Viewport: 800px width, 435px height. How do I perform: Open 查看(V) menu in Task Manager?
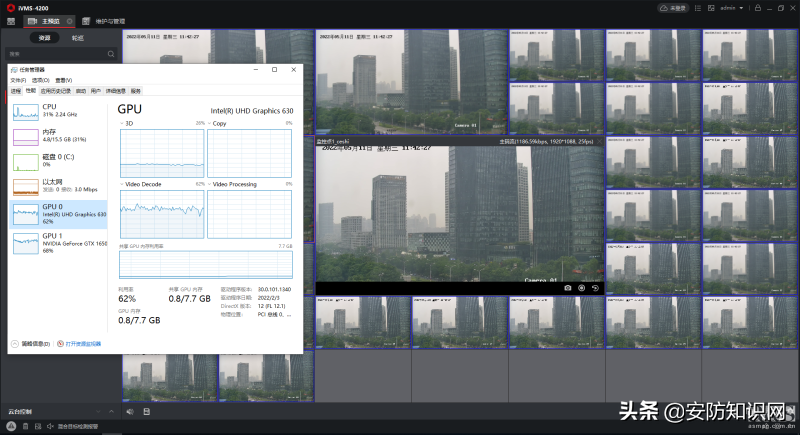64,81
